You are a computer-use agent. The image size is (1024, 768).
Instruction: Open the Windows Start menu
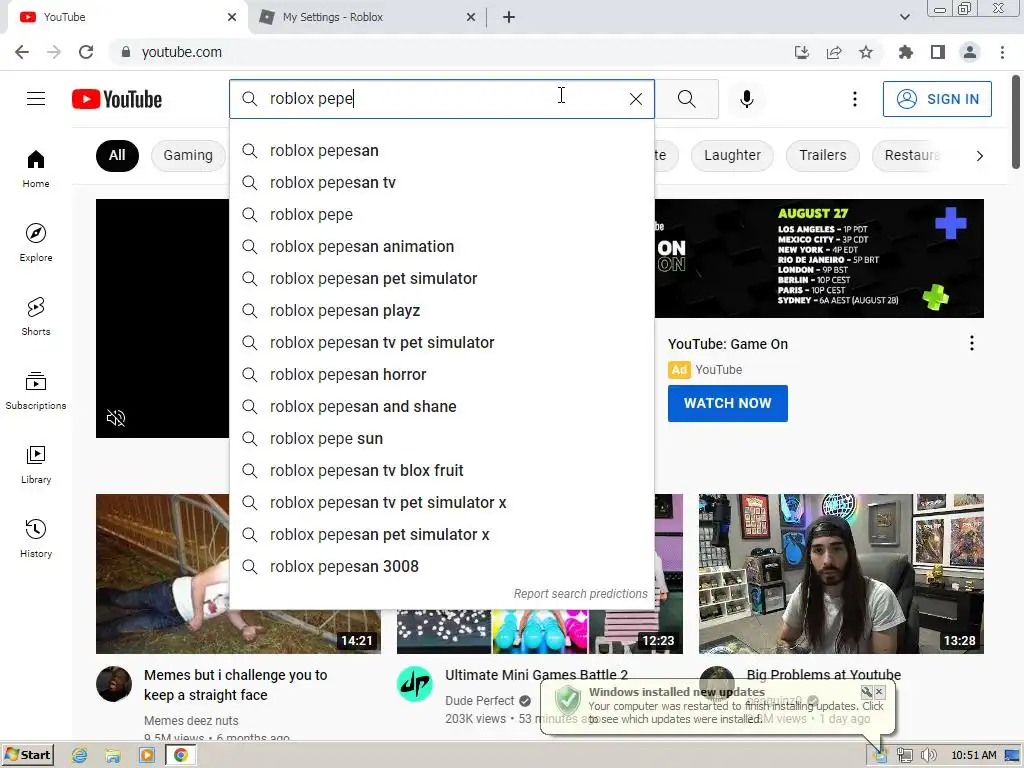[x=27, y=755]
